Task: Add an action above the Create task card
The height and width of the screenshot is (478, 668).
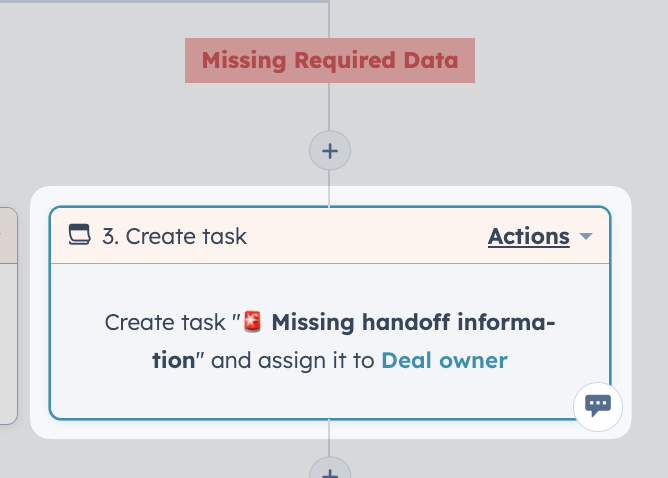Action: pos(330,151)
